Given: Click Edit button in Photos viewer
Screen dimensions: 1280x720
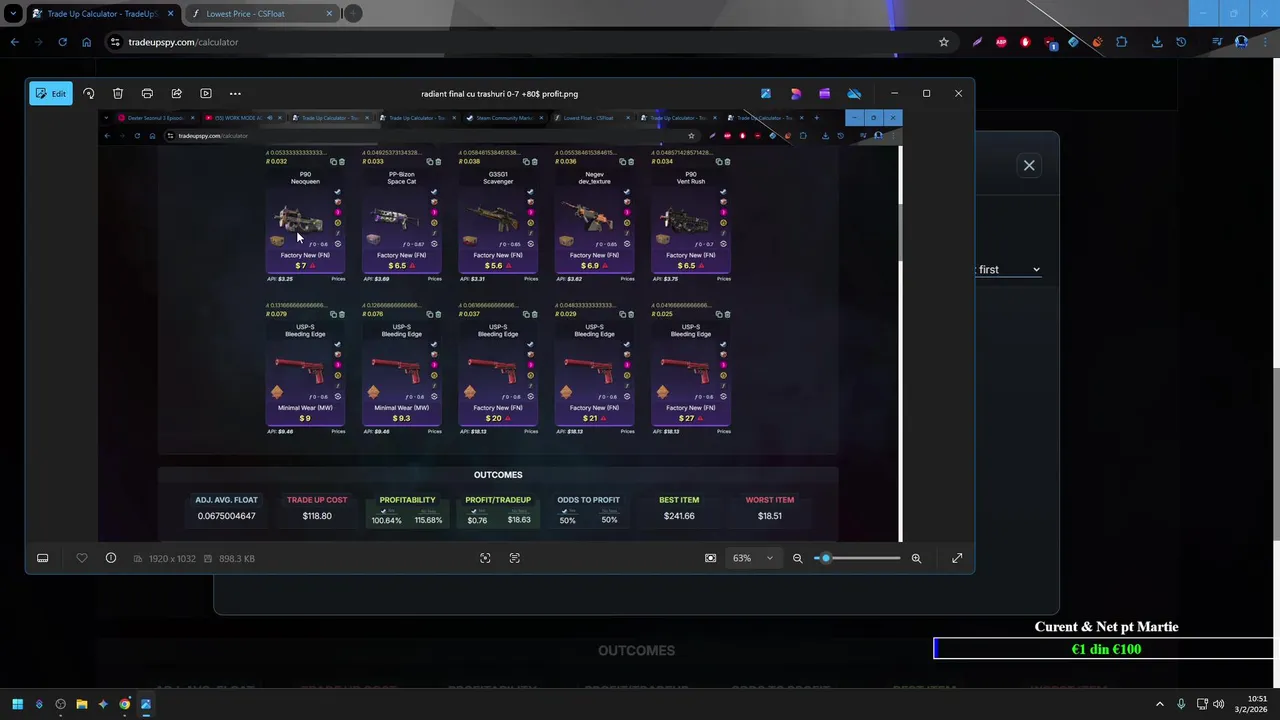Looking at the screenshot, I should pos(51,94).
